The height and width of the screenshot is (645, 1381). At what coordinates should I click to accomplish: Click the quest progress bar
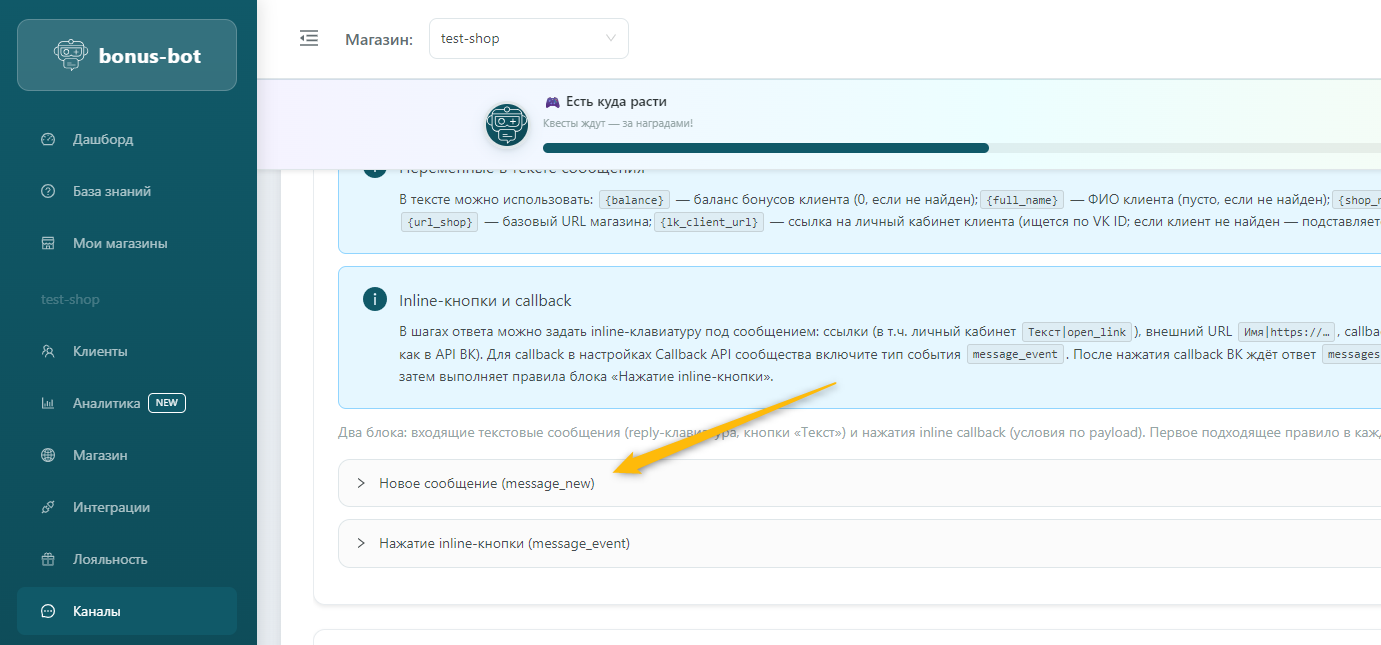(962, 148)
